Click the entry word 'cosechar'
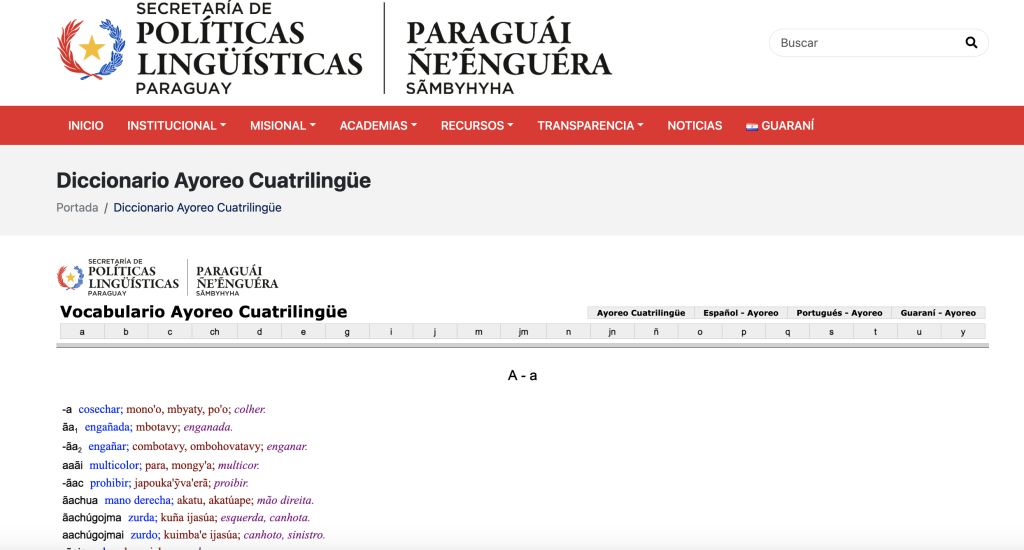Image resolution: width=1024 pixels, height=550 pixels. pos(101,410)
